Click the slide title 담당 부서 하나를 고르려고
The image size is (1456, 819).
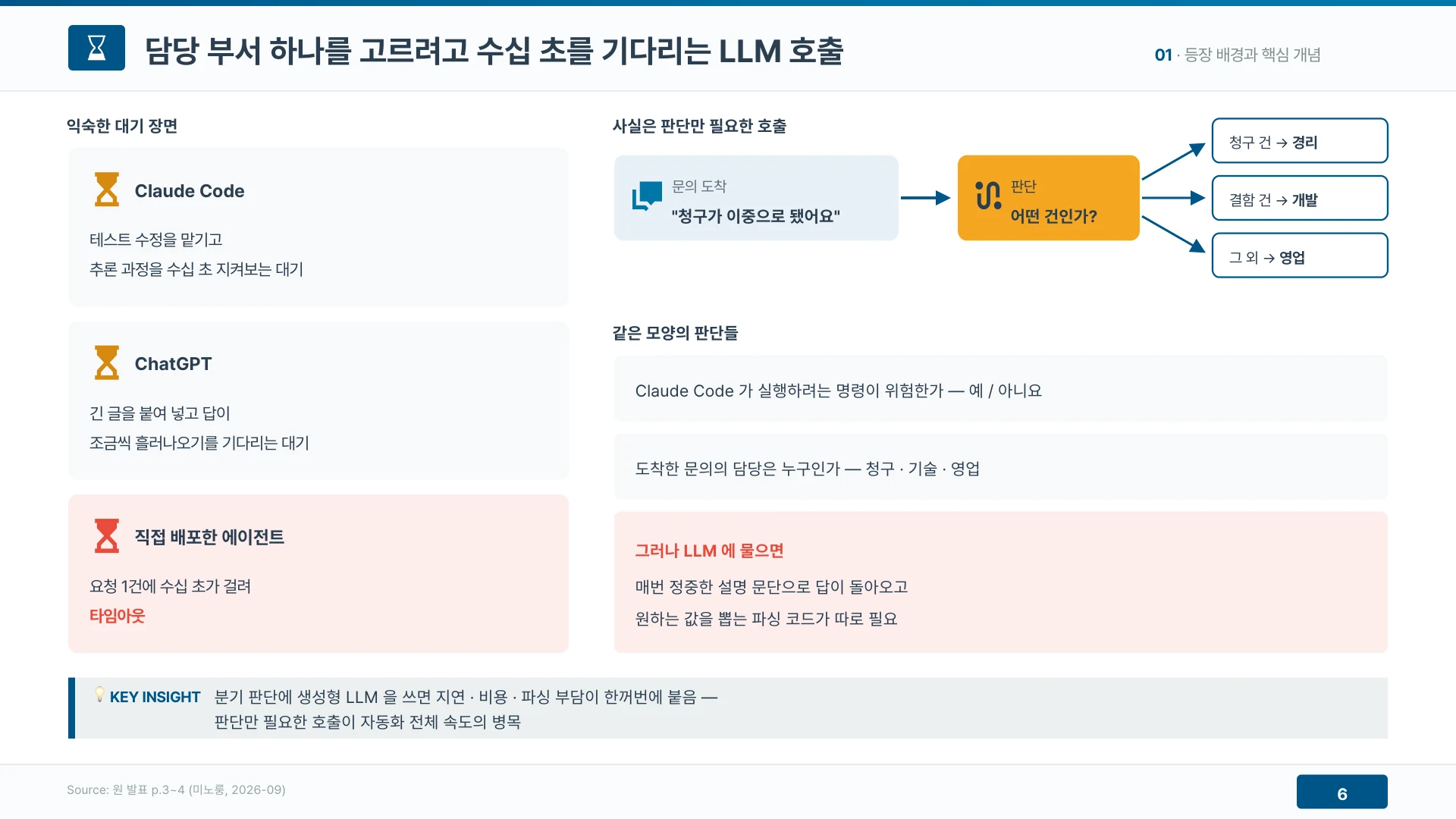tap(494, 51)
